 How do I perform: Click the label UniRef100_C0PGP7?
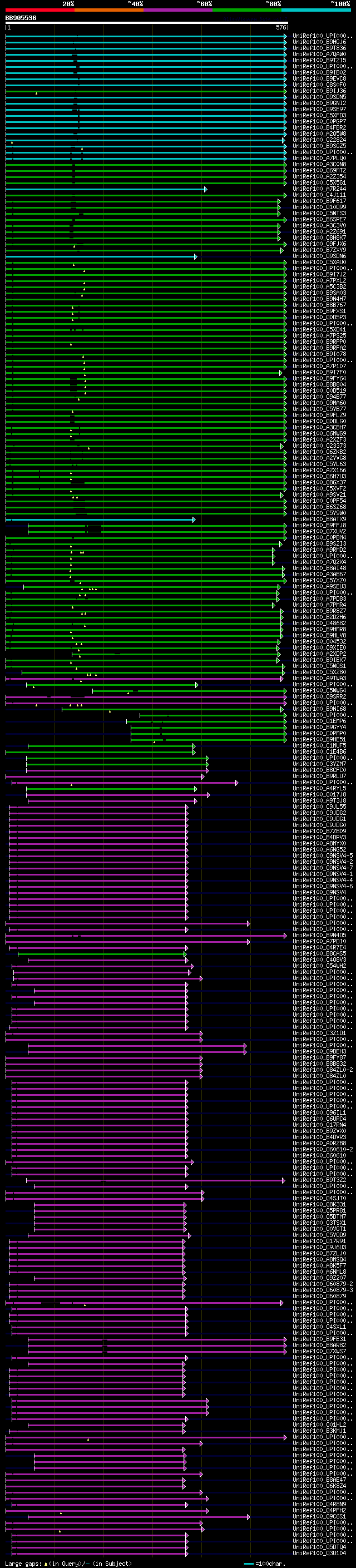(319, 122)
